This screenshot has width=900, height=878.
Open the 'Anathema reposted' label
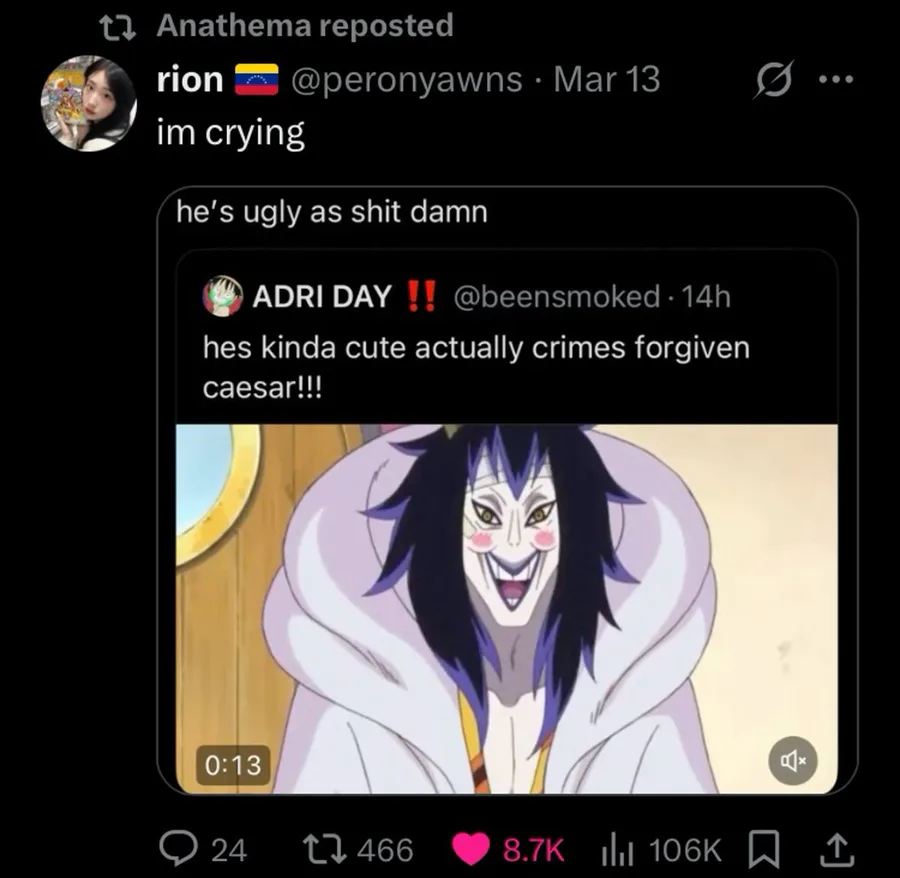click(305, 26)
